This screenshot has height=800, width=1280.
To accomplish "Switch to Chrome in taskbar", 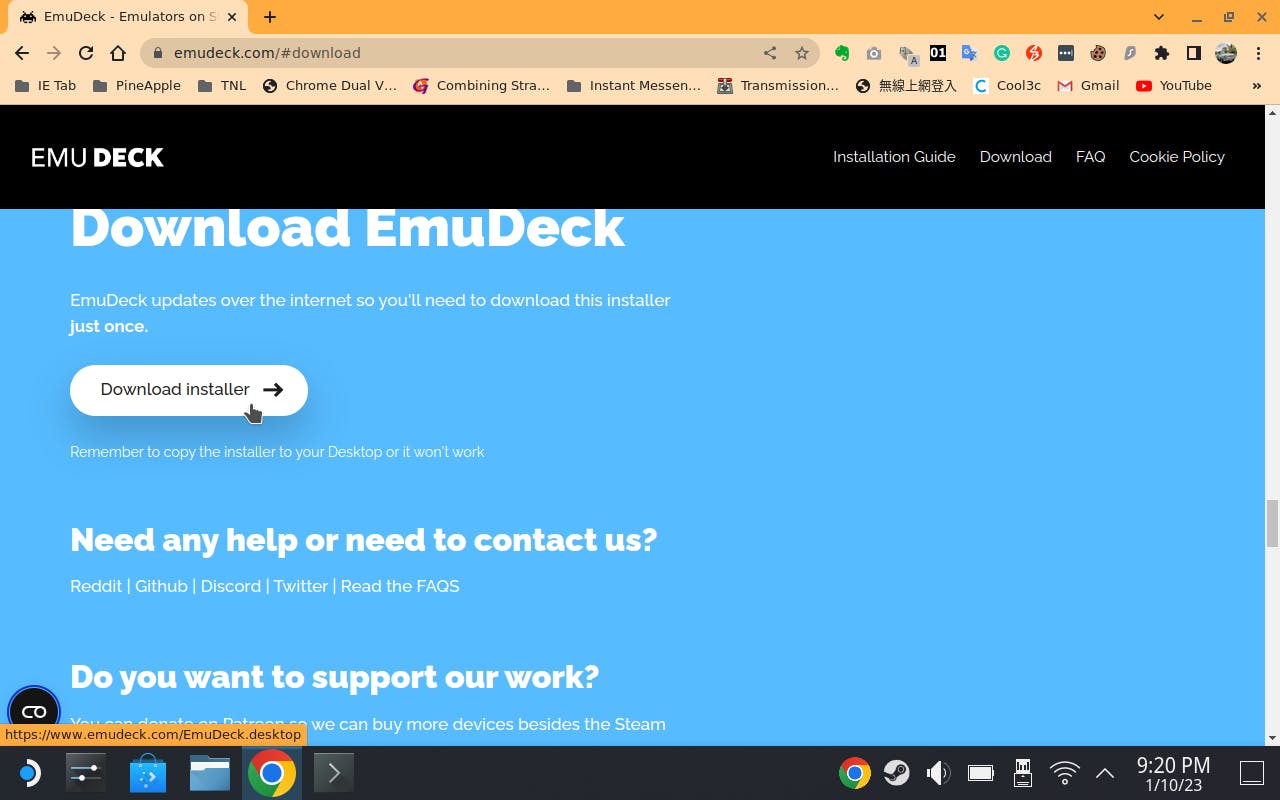I will click(271, 773).
